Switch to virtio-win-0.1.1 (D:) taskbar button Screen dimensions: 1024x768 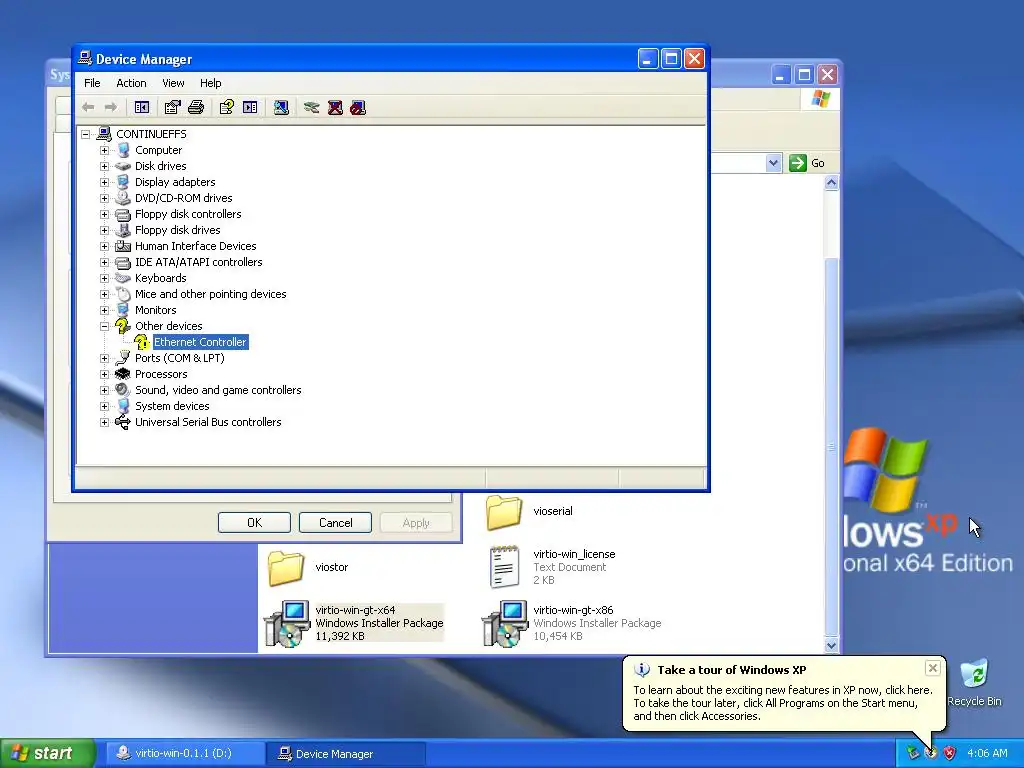click(x=185, y=754)
